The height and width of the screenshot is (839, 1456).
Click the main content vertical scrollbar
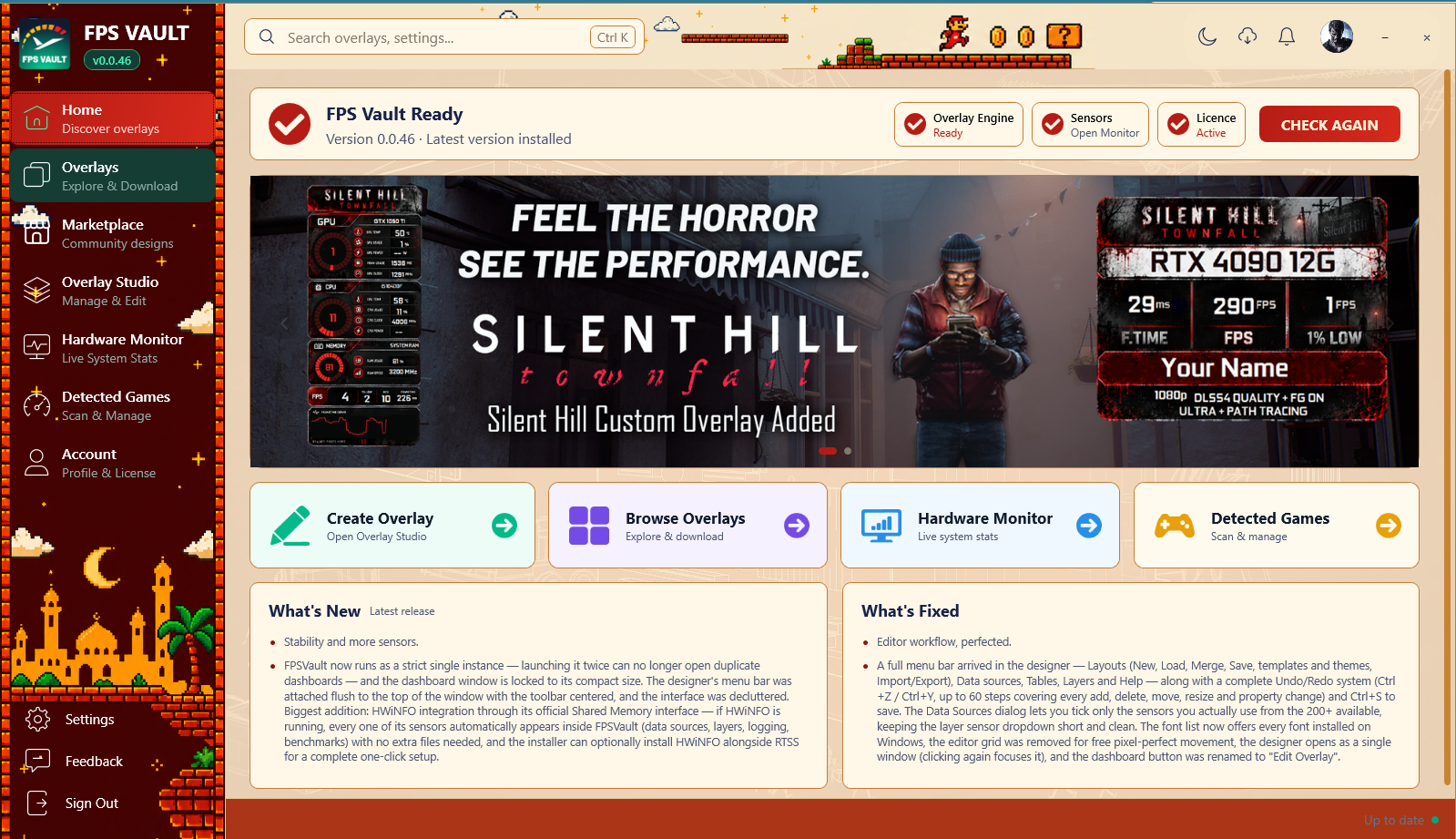tap(1447, 426)
